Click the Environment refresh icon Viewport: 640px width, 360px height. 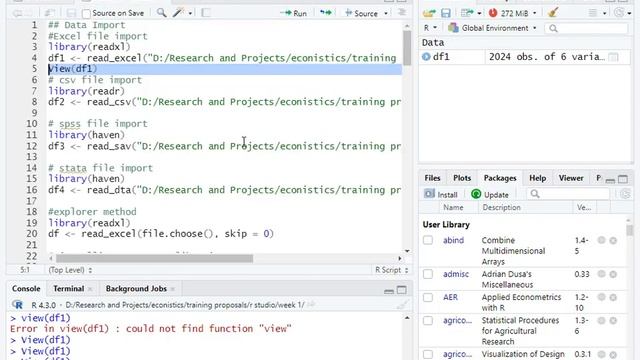tap(619, 13)
